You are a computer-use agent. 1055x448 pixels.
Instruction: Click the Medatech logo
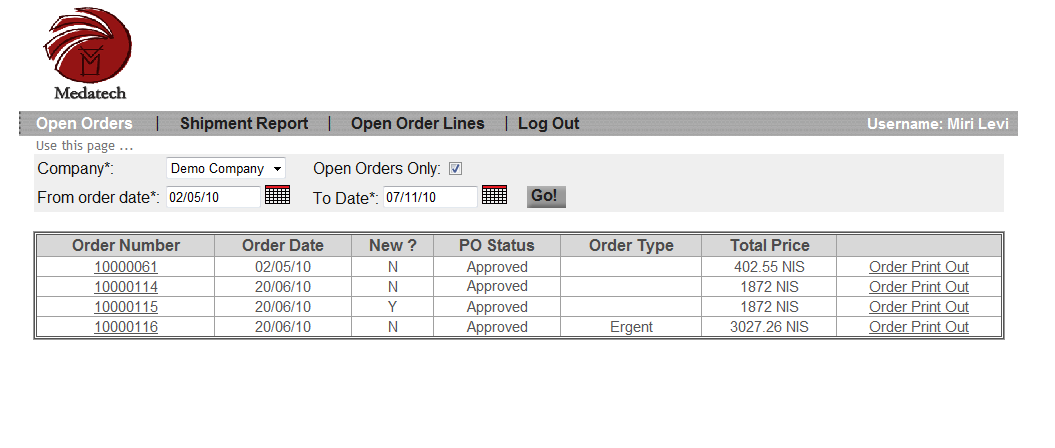click(x=89, y=53)
